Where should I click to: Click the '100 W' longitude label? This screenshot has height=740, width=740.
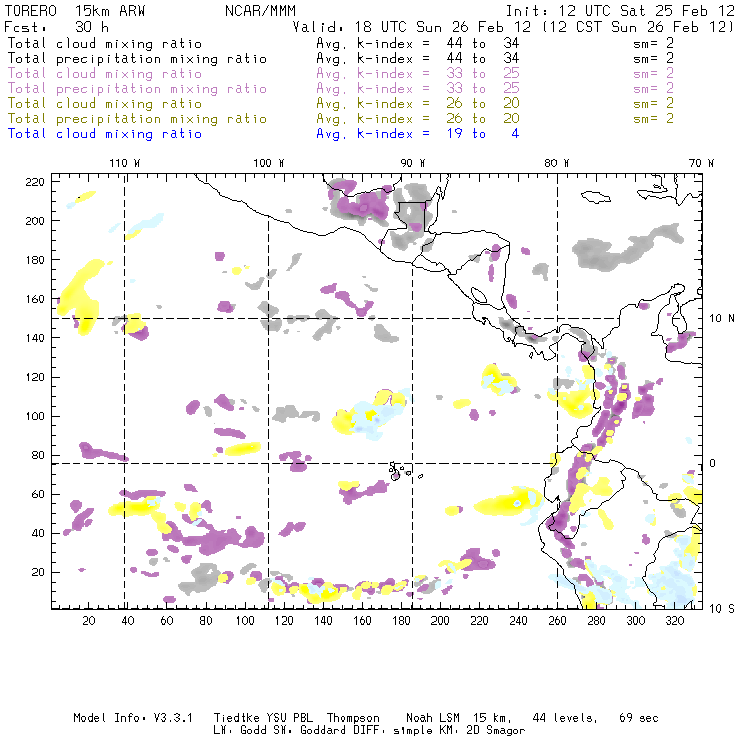[269, 163]
